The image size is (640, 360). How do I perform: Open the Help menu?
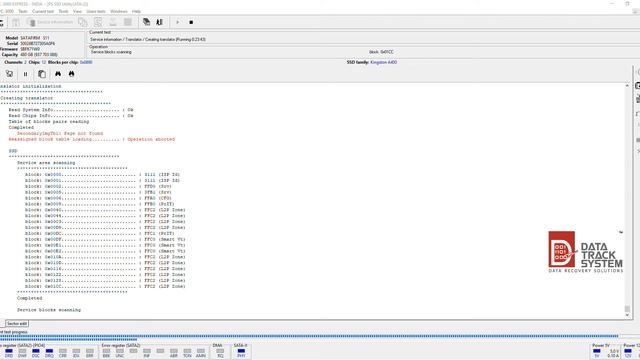pos(136,11)
